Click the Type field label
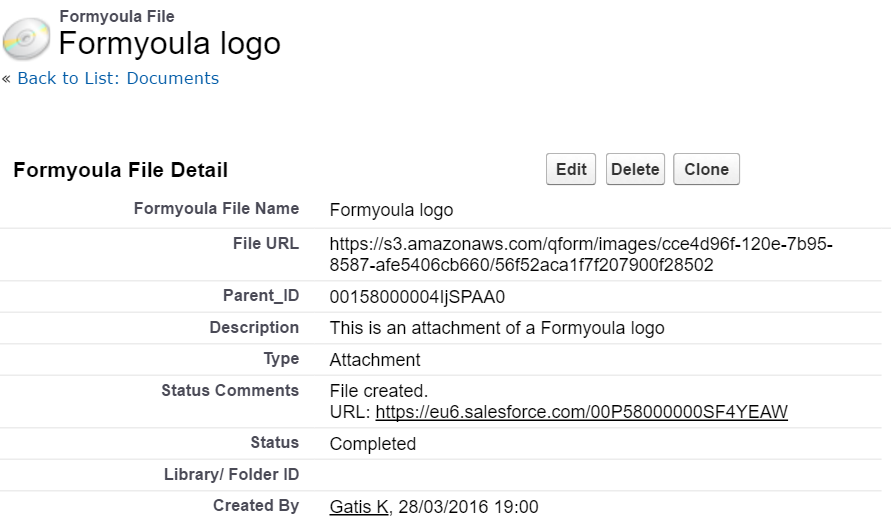891x522 pixels. coord(281,359)
